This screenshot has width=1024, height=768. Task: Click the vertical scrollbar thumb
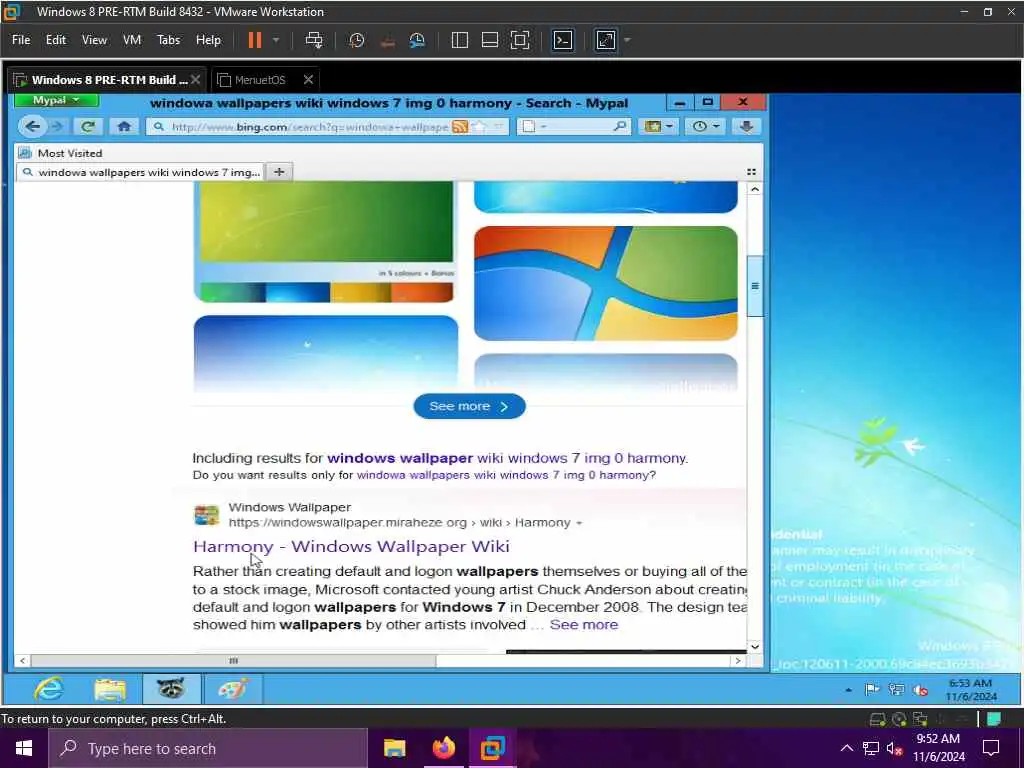pyautogui.click(x=755, y=286)
